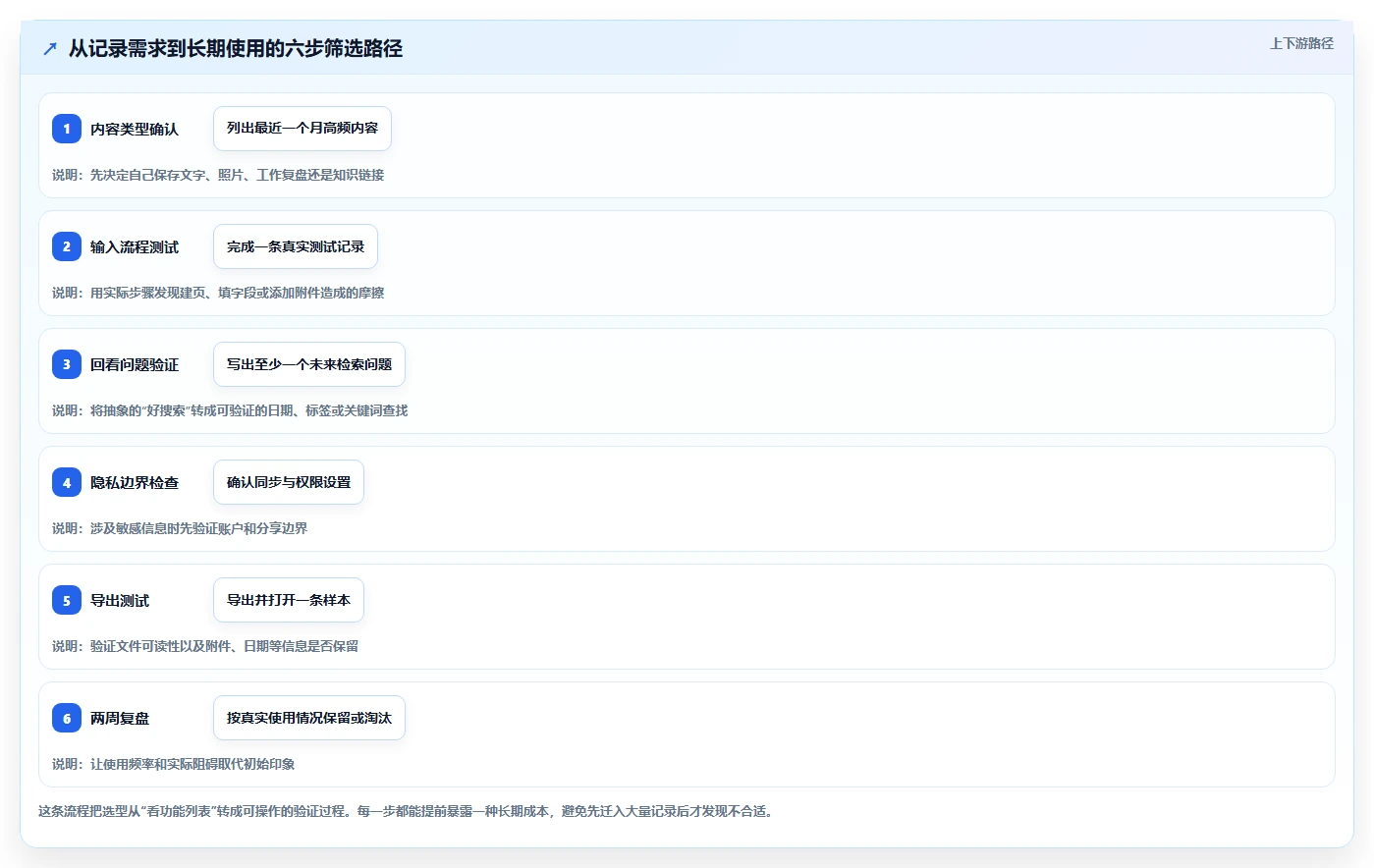Click the 列出最近一个月高频内容 button
The height and width of the screenshot is (868, 1374).
302,129
